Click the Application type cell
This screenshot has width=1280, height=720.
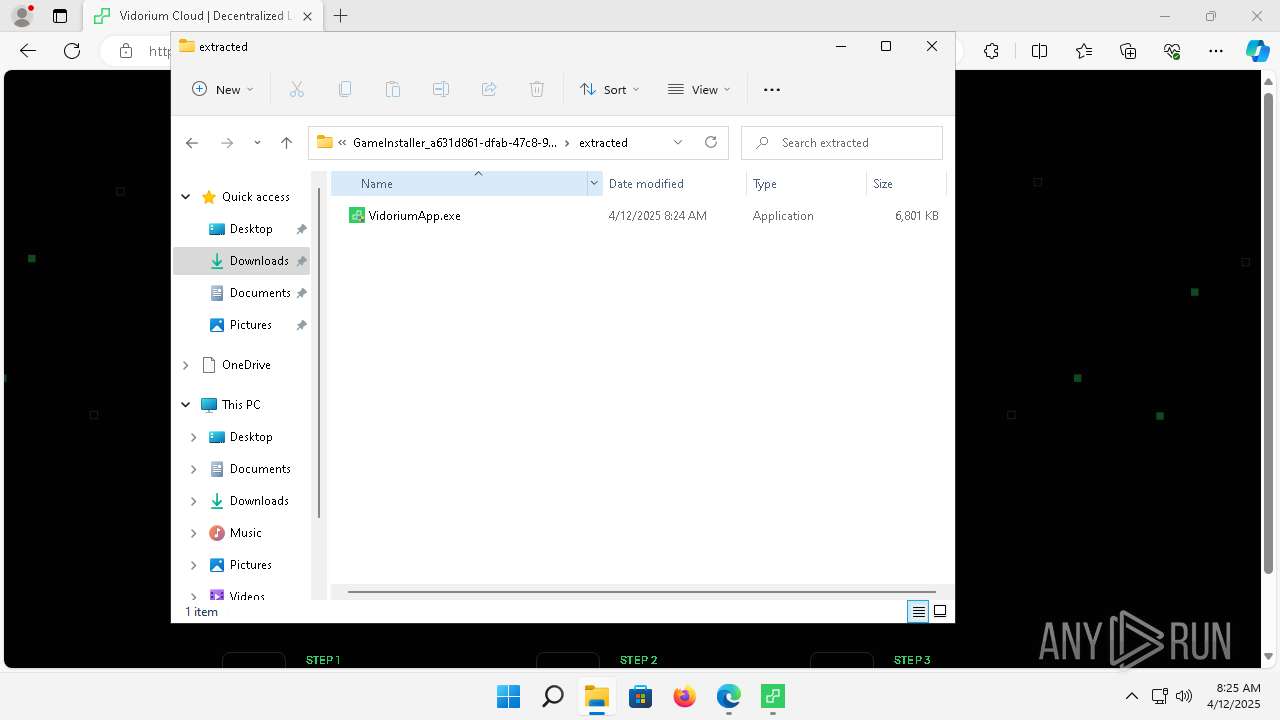coord(783,215)
